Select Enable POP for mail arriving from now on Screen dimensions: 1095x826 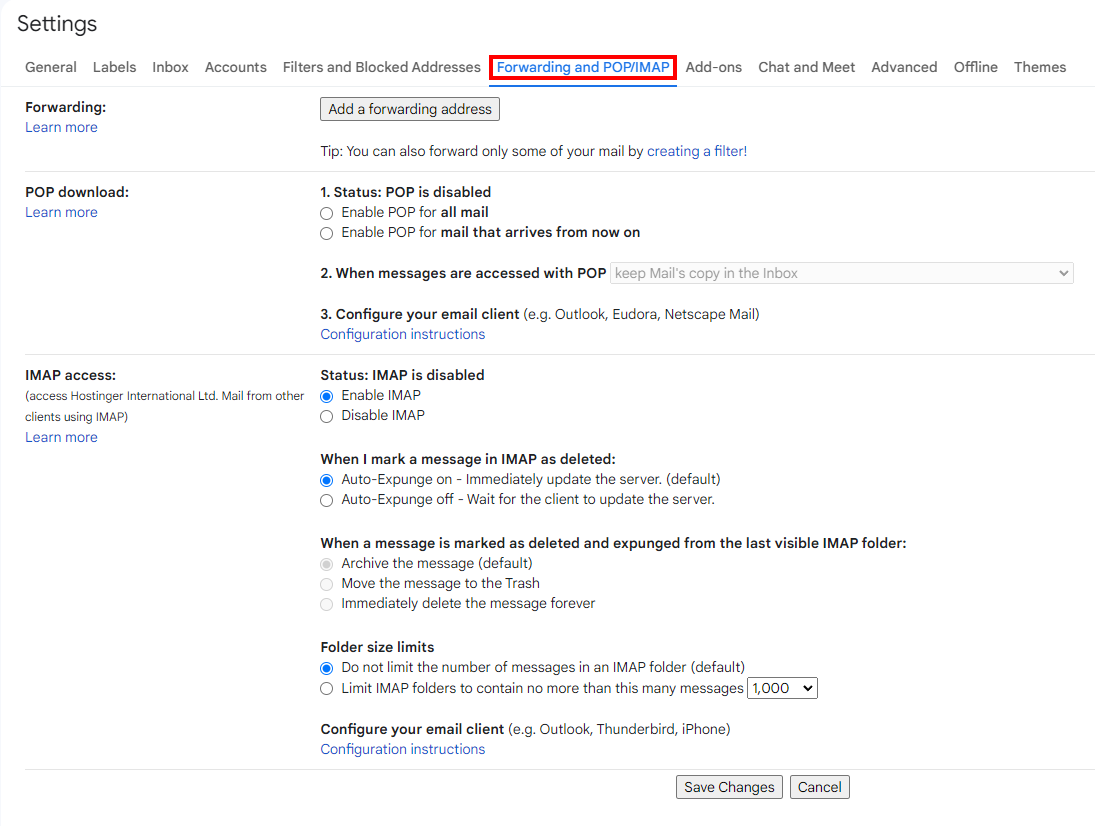click(x=326, y=233)
